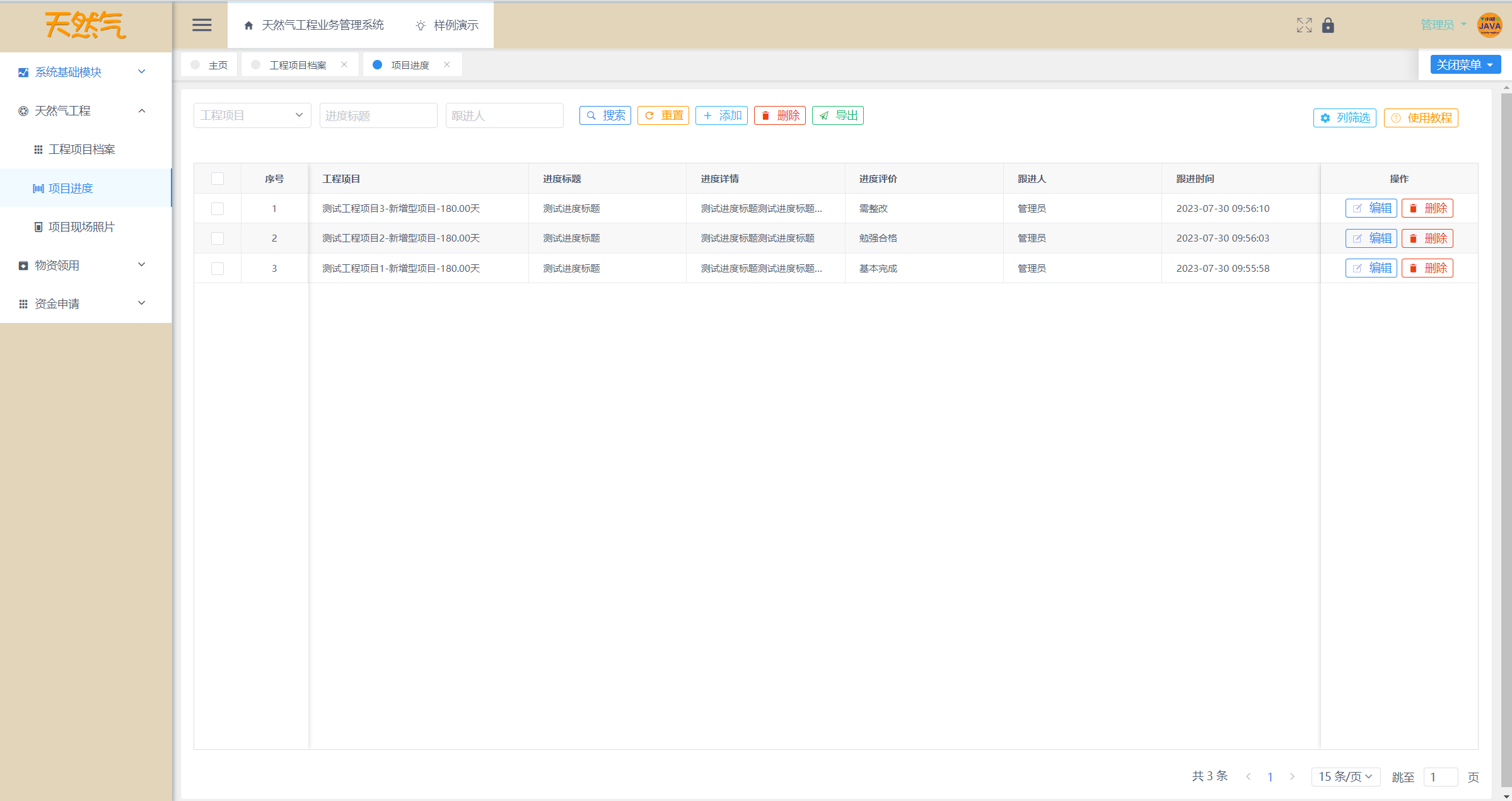
Task: Open the 工程项目 filter dropdown
Action: (x=252, y=115)
